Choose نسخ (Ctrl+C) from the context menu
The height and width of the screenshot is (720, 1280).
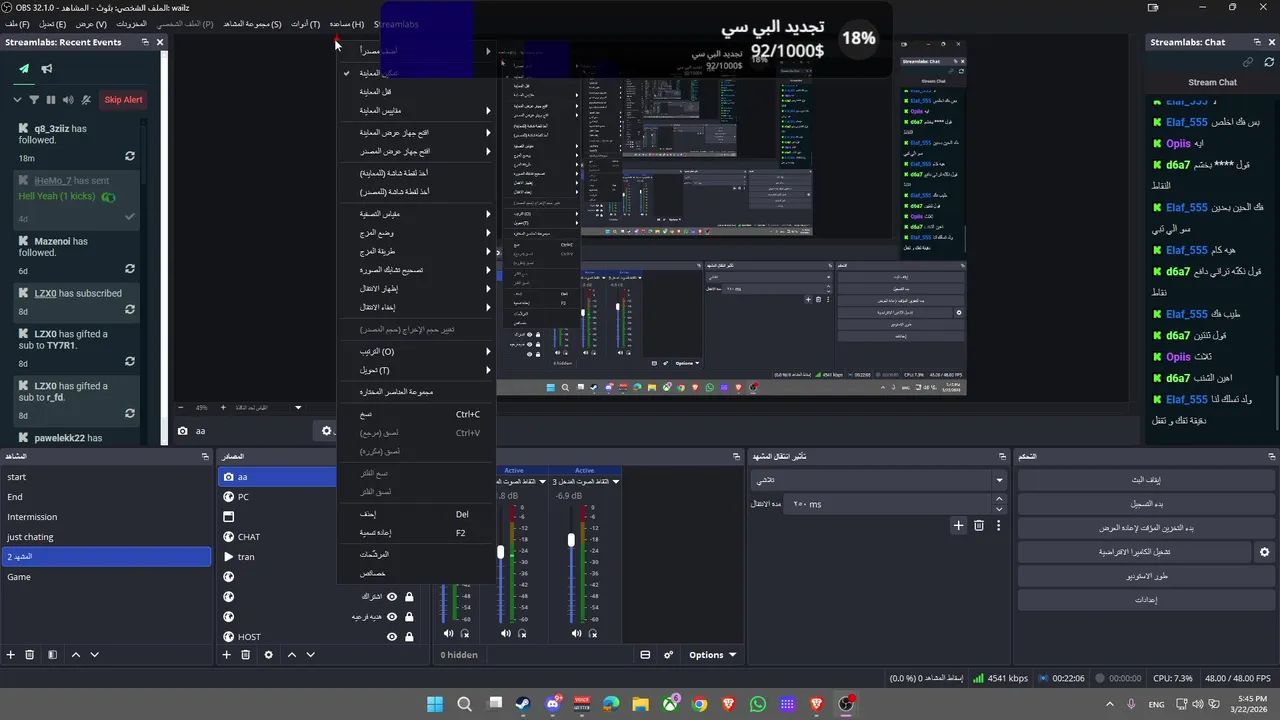coord(416,414)
